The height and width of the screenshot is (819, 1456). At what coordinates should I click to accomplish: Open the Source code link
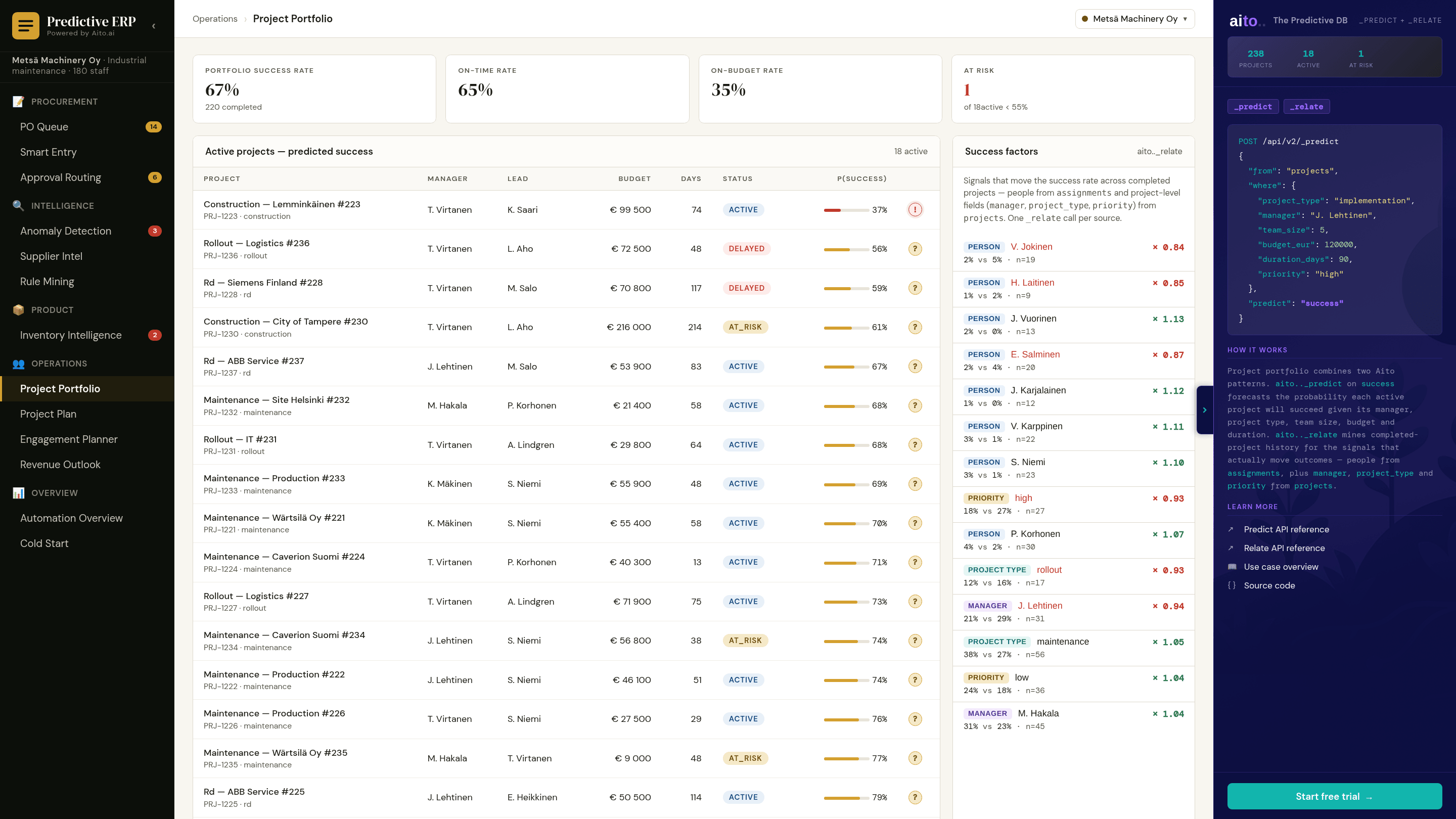(1269, 585)
